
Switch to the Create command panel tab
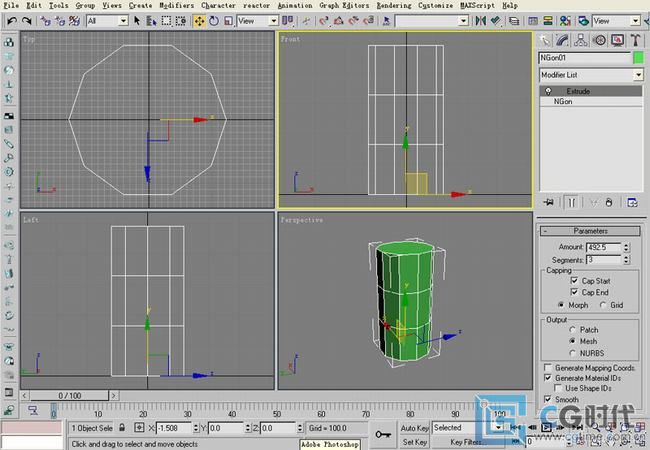pyautogui.click(x=544, y=40)
